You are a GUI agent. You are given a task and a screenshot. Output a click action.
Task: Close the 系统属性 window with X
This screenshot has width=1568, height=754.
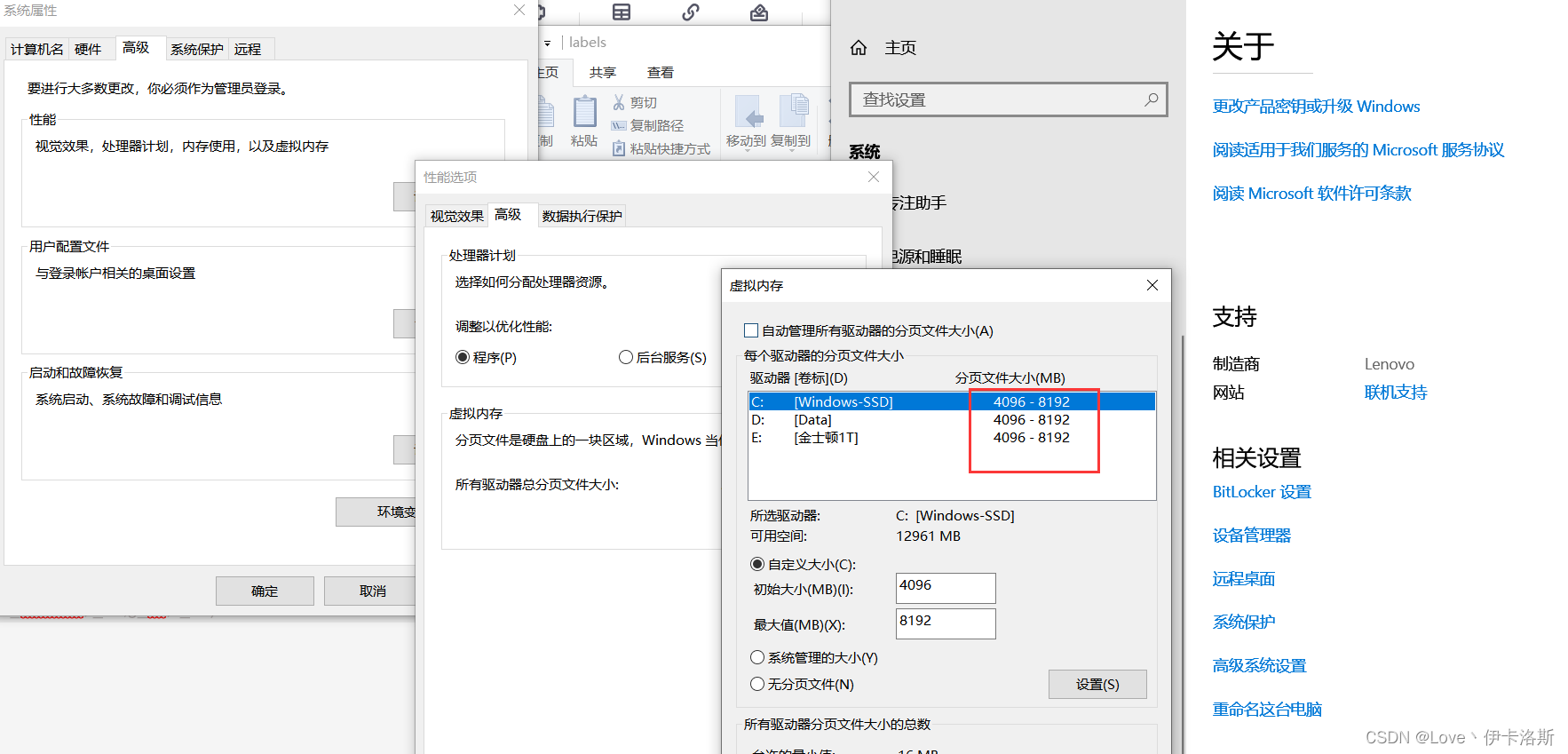click(x=519, y=10)
